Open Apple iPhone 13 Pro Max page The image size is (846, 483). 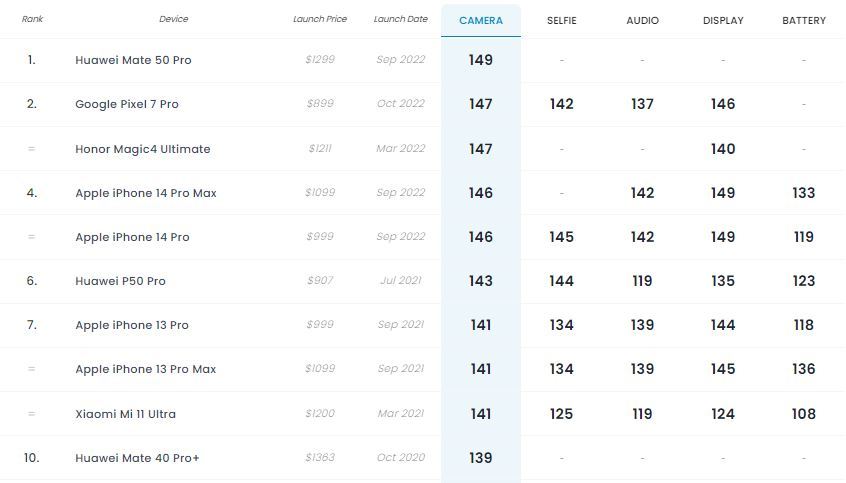(x=146, y=369)
